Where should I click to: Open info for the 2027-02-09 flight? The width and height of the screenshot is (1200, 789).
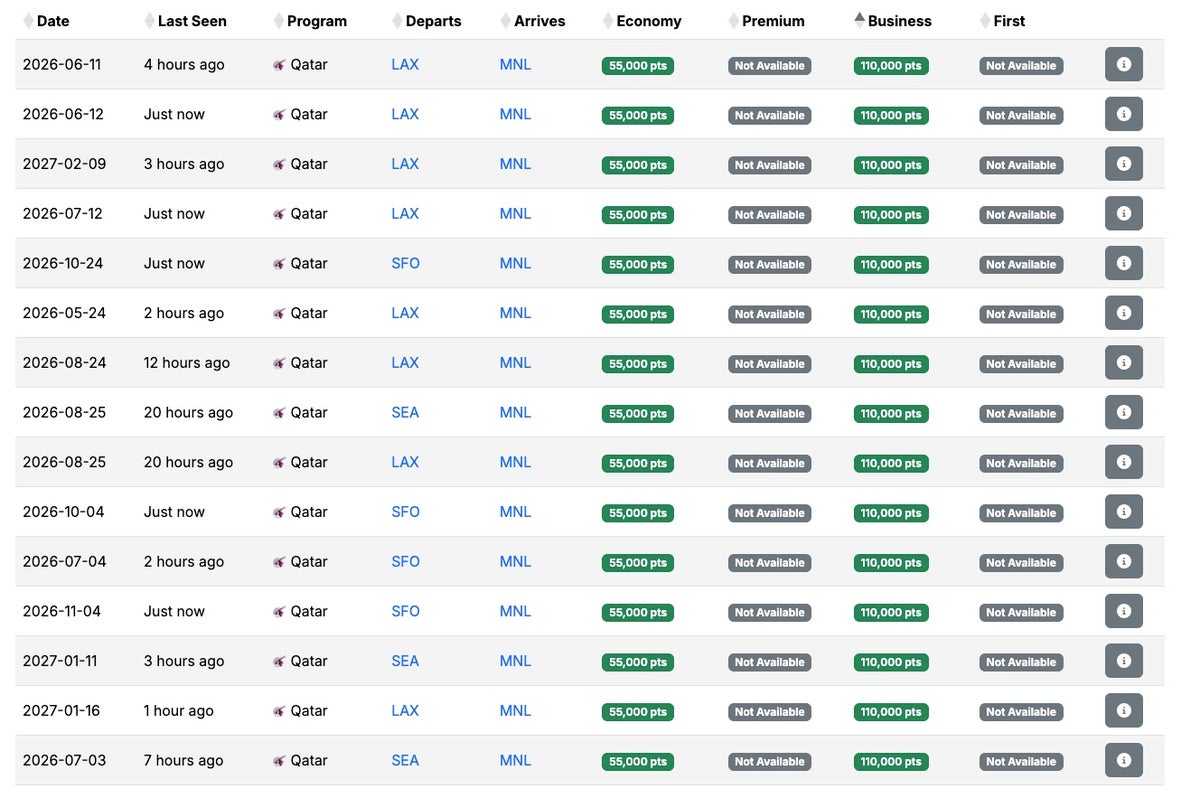click(x=1123, y=164)
